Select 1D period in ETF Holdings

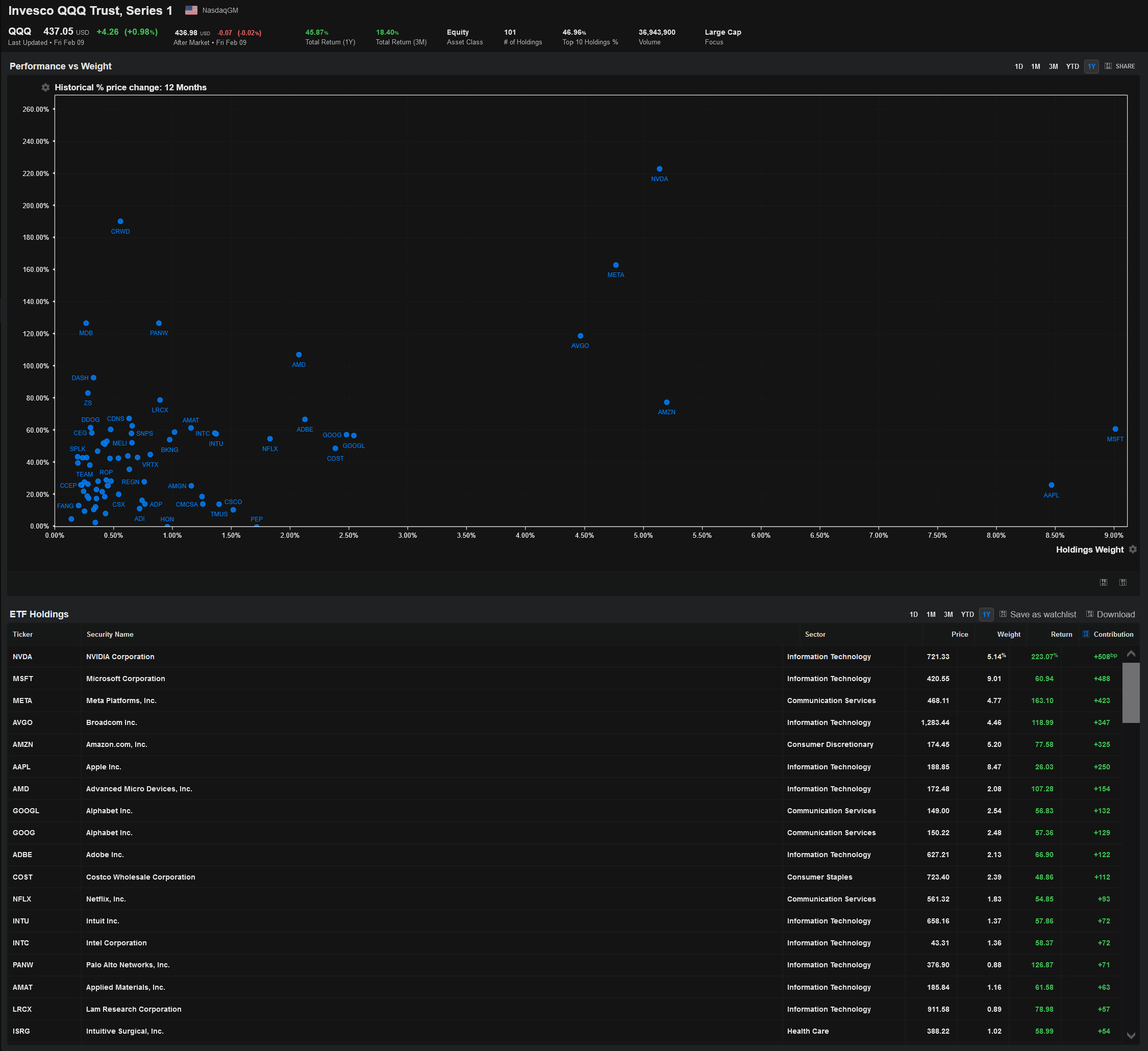[913, 614]
